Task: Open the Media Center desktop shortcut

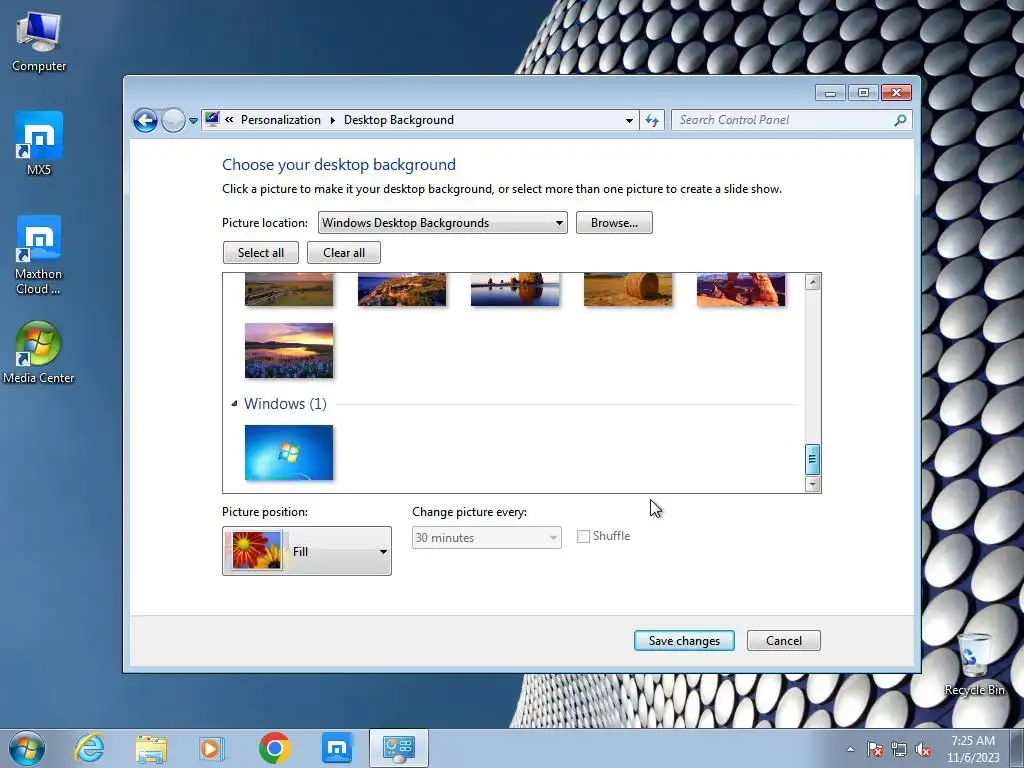Action: point(39,353)
